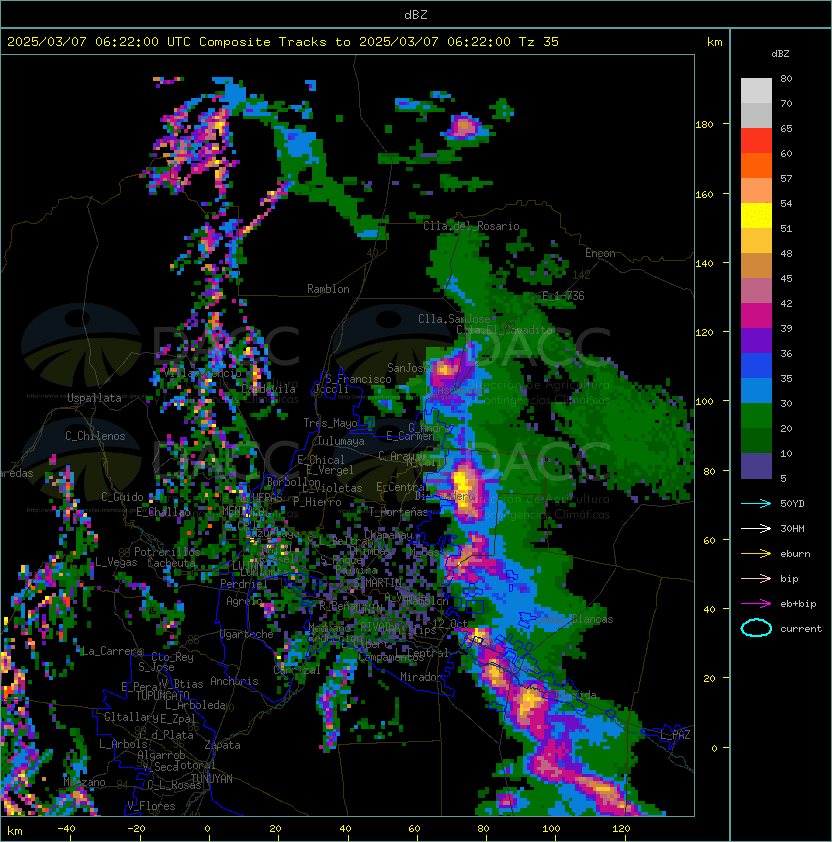
Task: Select the bright yellow 51-54 dBZ swatch
Action: (x=756, y=215)
